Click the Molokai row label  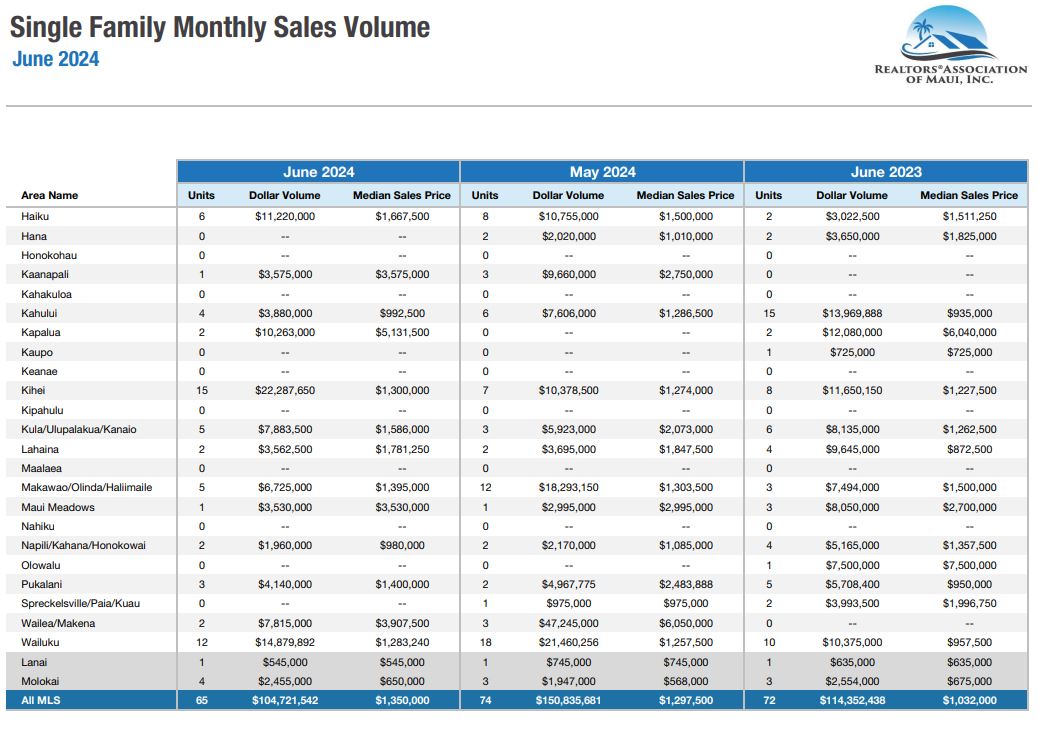click(40, 681)
